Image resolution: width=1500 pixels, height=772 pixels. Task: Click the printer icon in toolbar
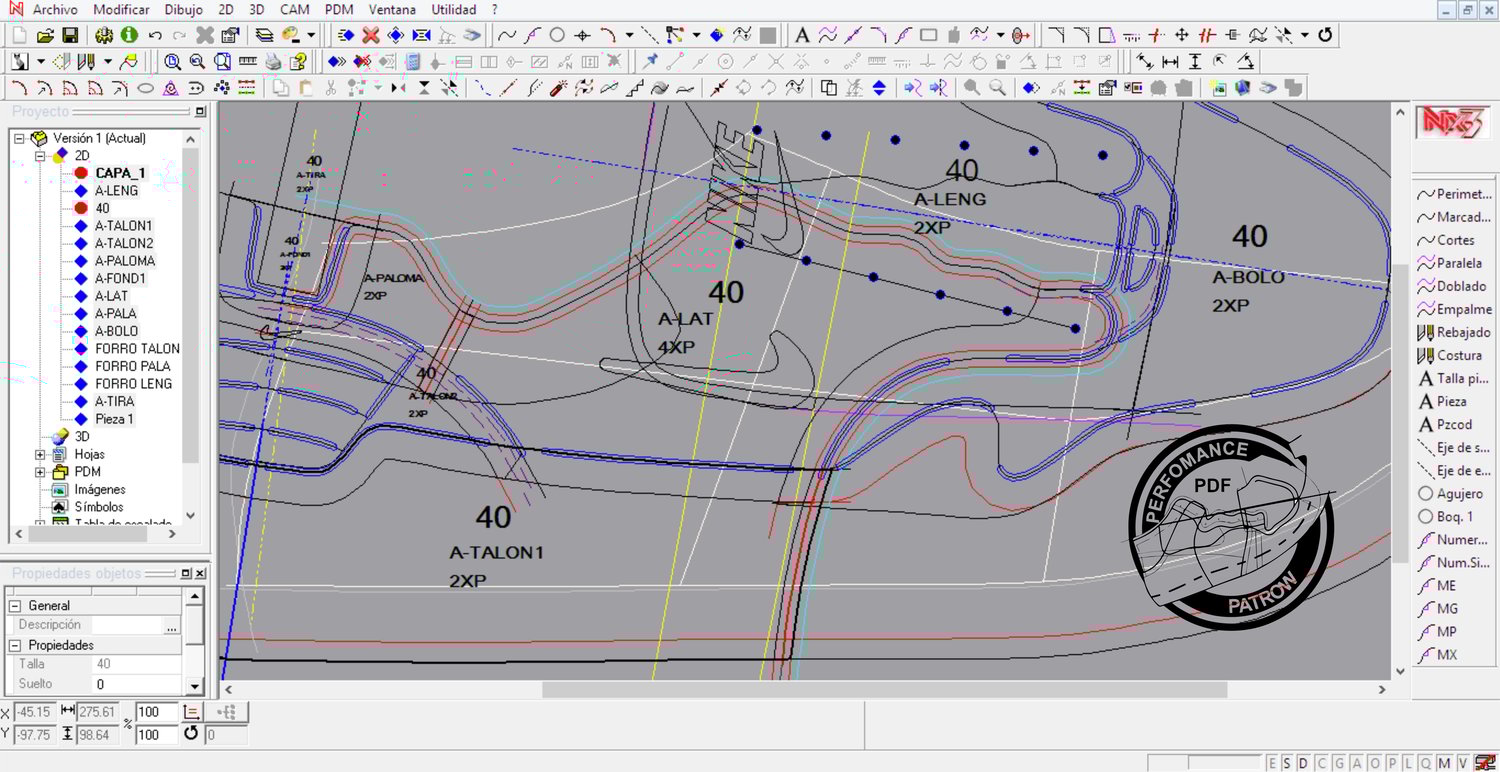point(273,62)
